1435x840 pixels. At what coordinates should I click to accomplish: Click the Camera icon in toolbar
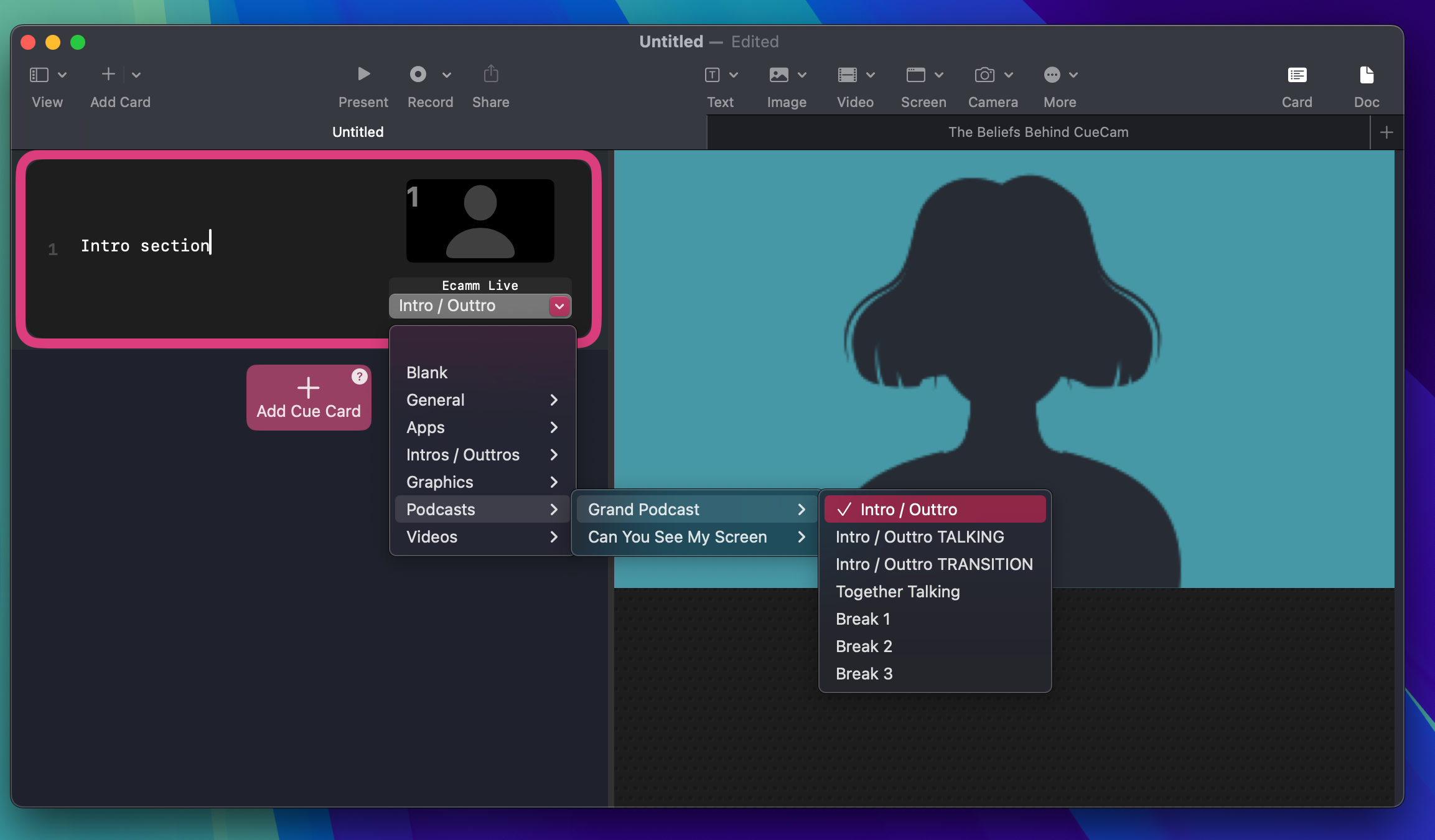[984, 75]
